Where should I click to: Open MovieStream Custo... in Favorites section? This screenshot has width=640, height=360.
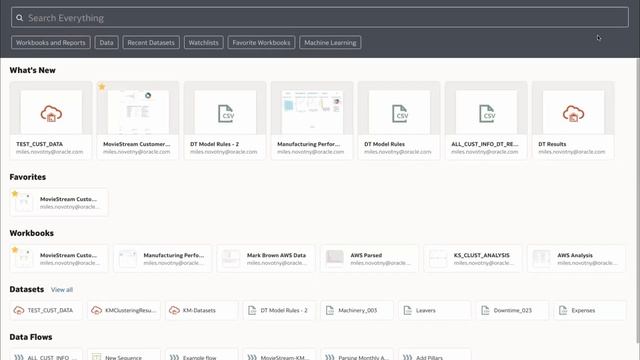point(59,202)
